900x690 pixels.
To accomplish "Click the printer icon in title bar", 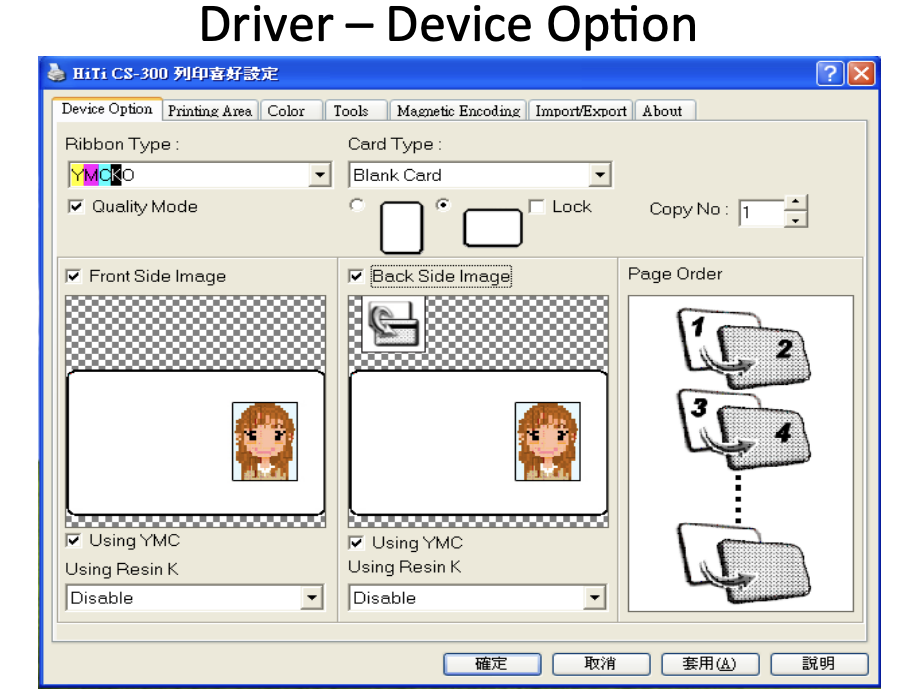I will (56, 73).
